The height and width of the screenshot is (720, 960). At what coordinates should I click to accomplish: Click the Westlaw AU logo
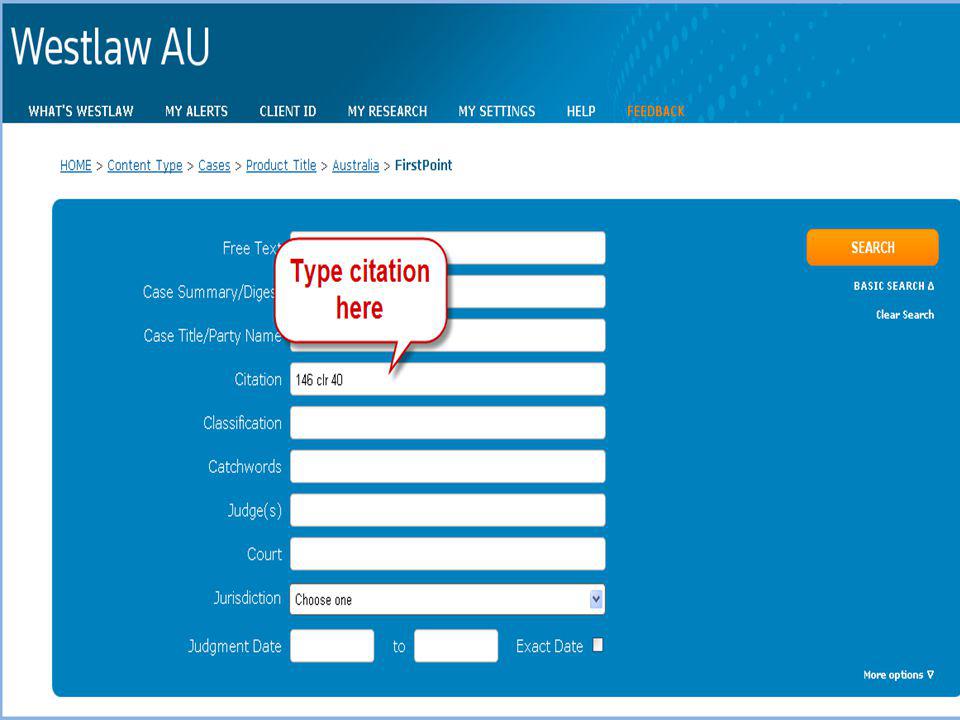pyautogui.click(x=110, y=47)
